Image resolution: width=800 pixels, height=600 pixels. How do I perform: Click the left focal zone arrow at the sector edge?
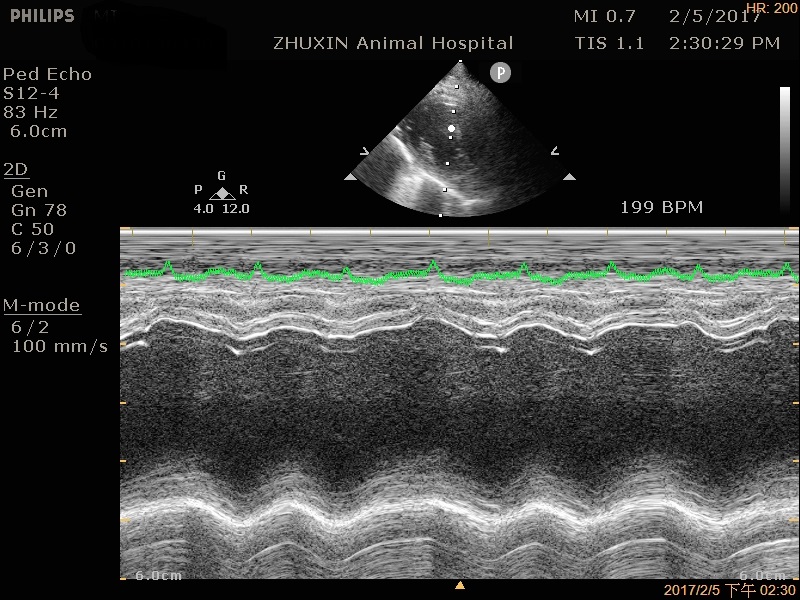pos(365,152)
